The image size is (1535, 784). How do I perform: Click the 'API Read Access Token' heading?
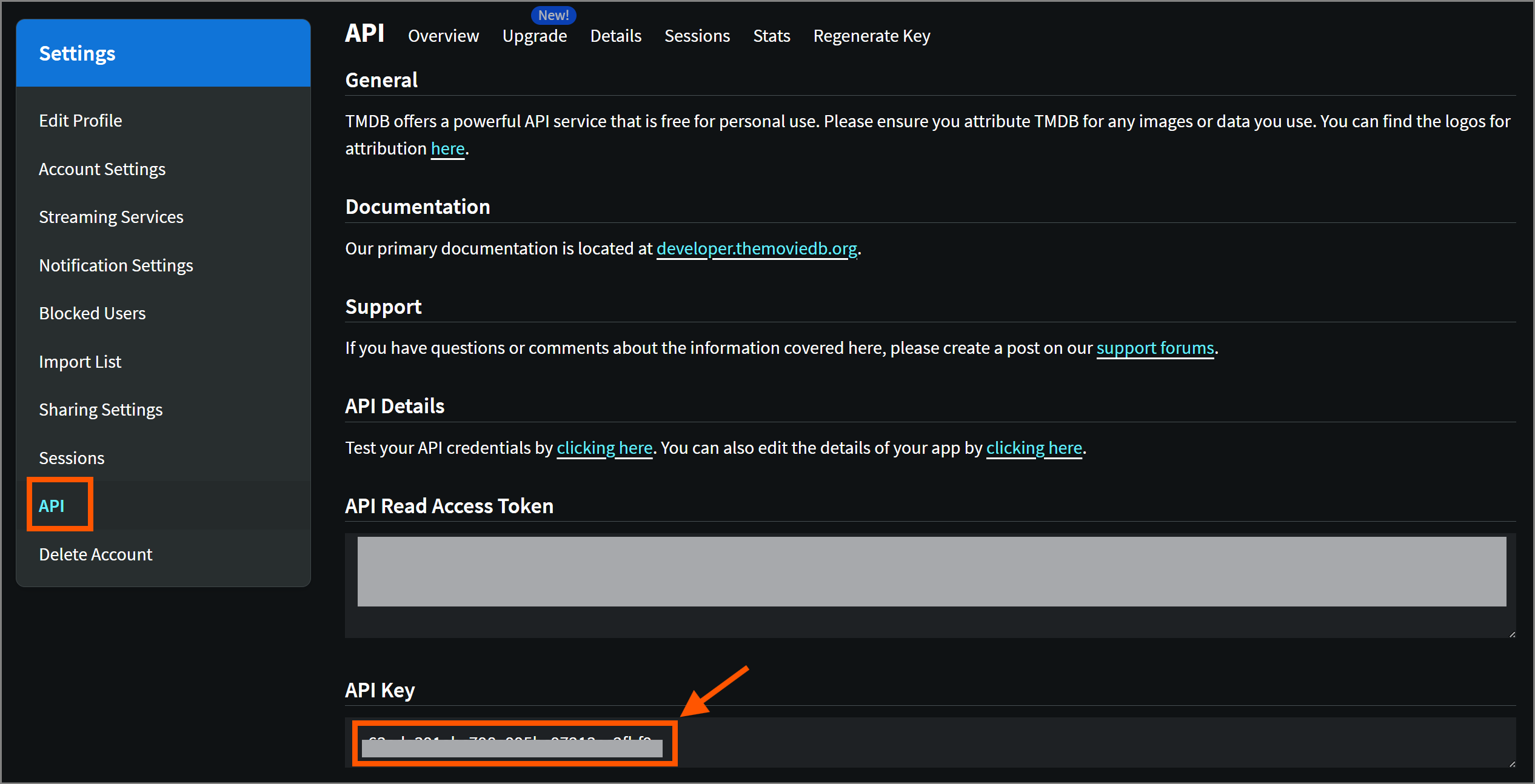(x=449, y=506)
